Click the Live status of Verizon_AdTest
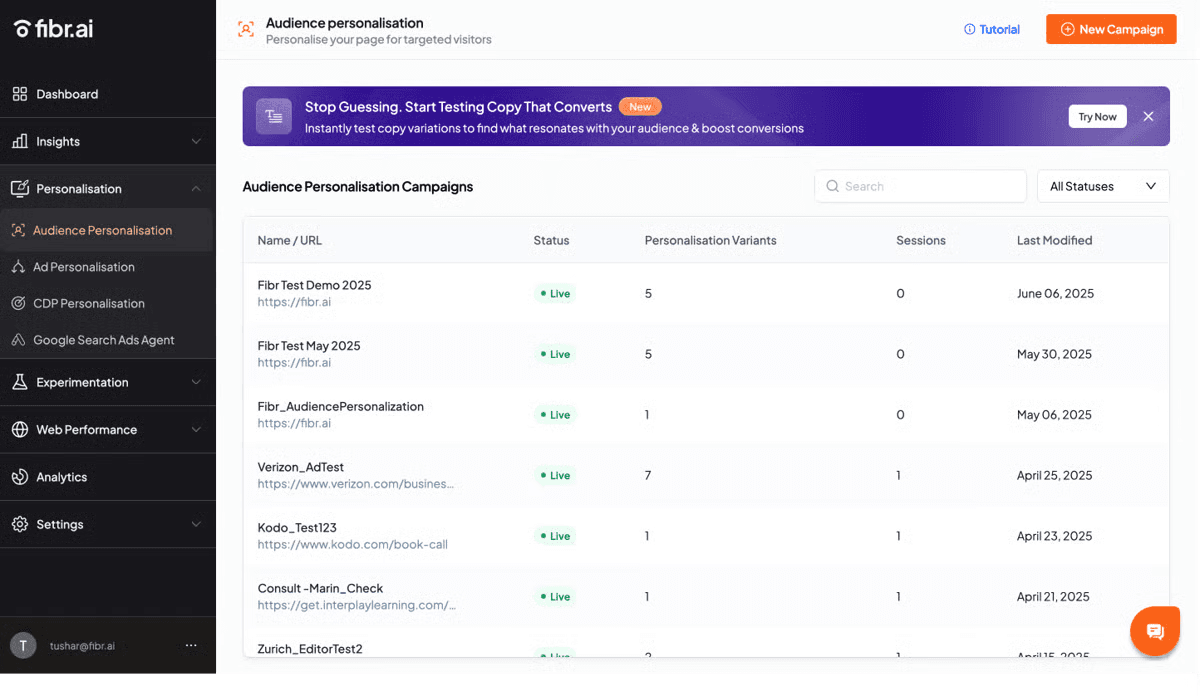The image size is (1200, 696). tap(555, 475)
